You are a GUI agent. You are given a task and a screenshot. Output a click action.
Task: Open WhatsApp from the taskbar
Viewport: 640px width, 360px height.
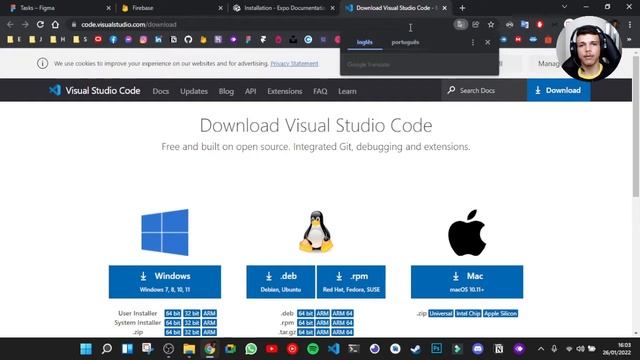[251, 349]
